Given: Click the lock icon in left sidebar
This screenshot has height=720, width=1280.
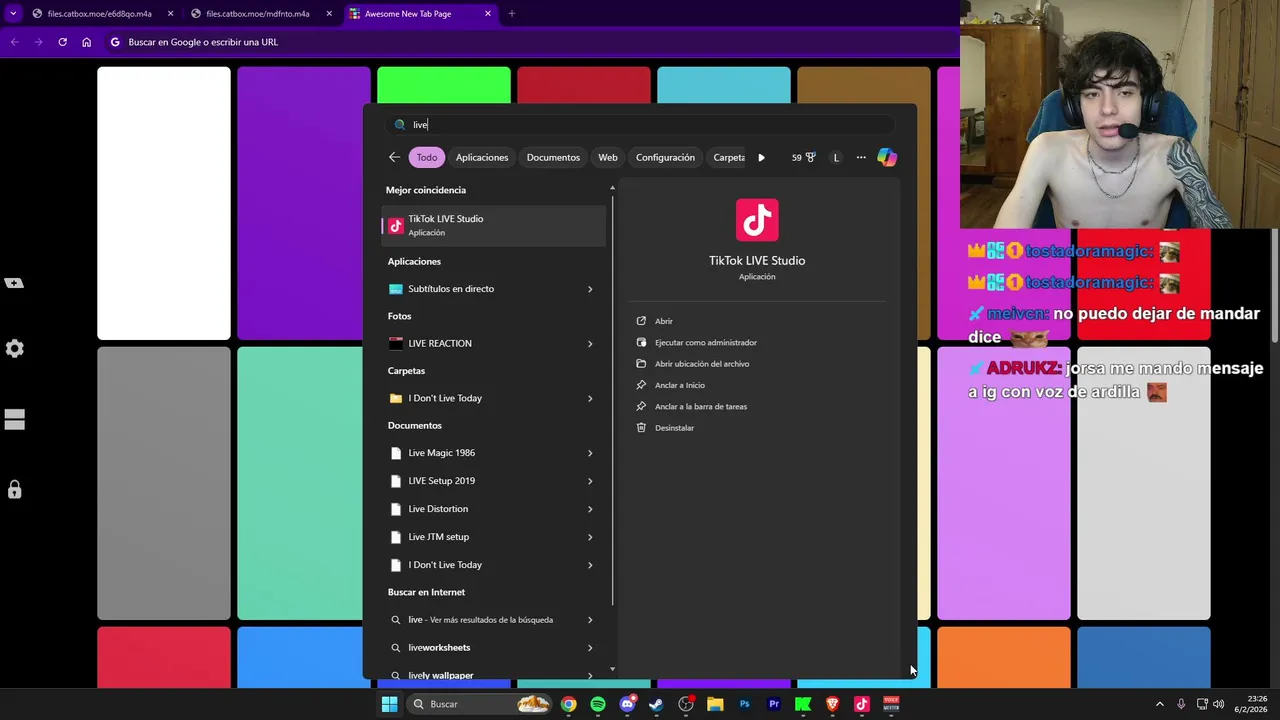Looking at the screenshot, I should tap(14, 489).
